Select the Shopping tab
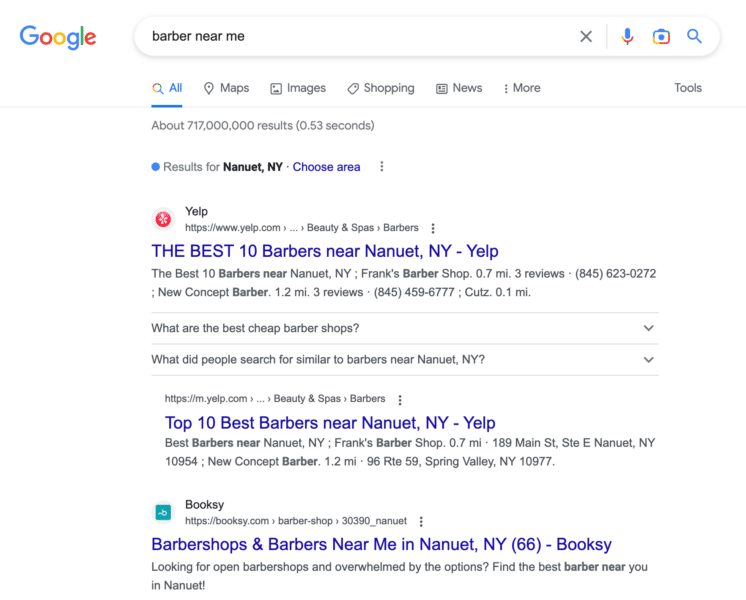The height and width of the screenshot is (600, 746). point(380,88)
